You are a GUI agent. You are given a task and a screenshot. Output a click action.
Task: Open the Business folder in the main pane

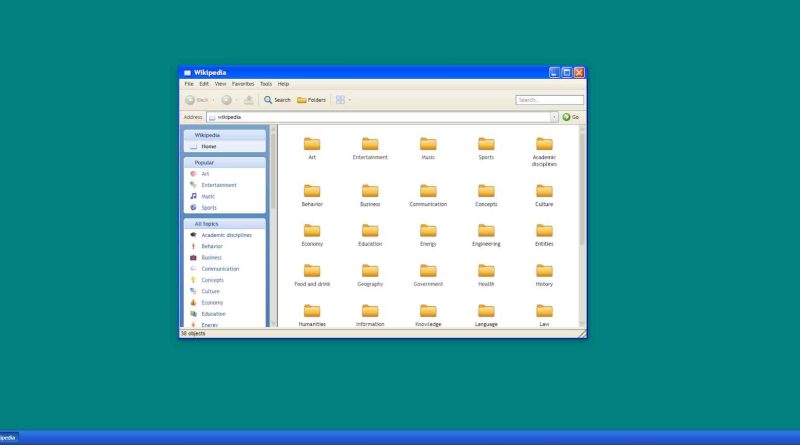pos(370,195)
